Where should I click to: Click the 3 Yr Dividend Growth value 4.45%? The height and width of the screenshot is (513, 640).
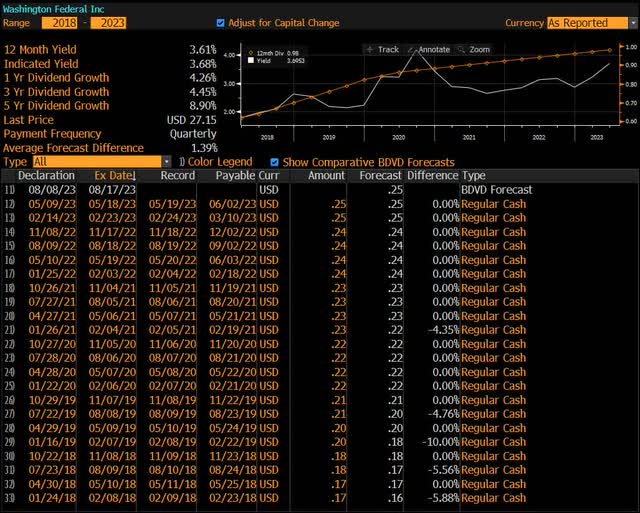click(x=203, y=92)
